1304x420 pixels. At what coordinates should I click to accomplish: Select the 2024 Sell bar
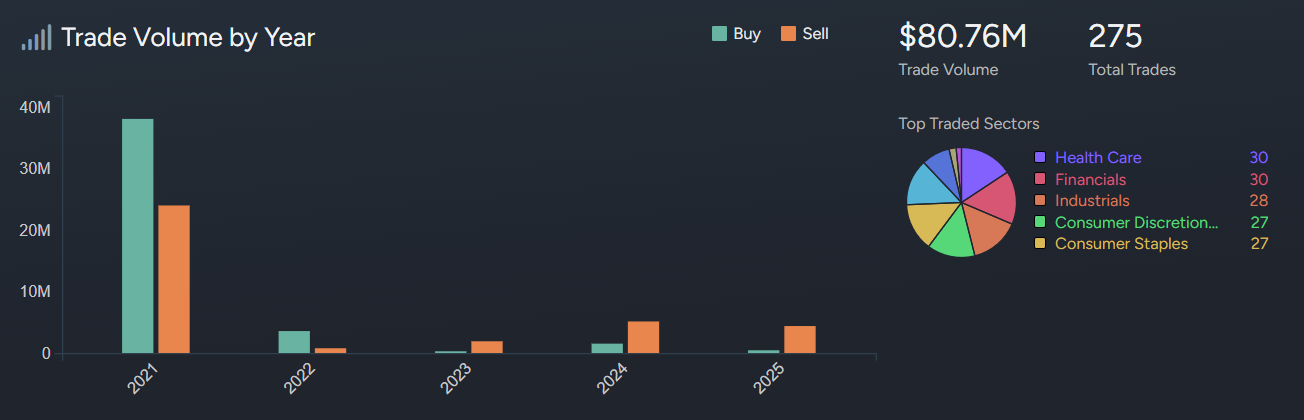tap(644, 337)
